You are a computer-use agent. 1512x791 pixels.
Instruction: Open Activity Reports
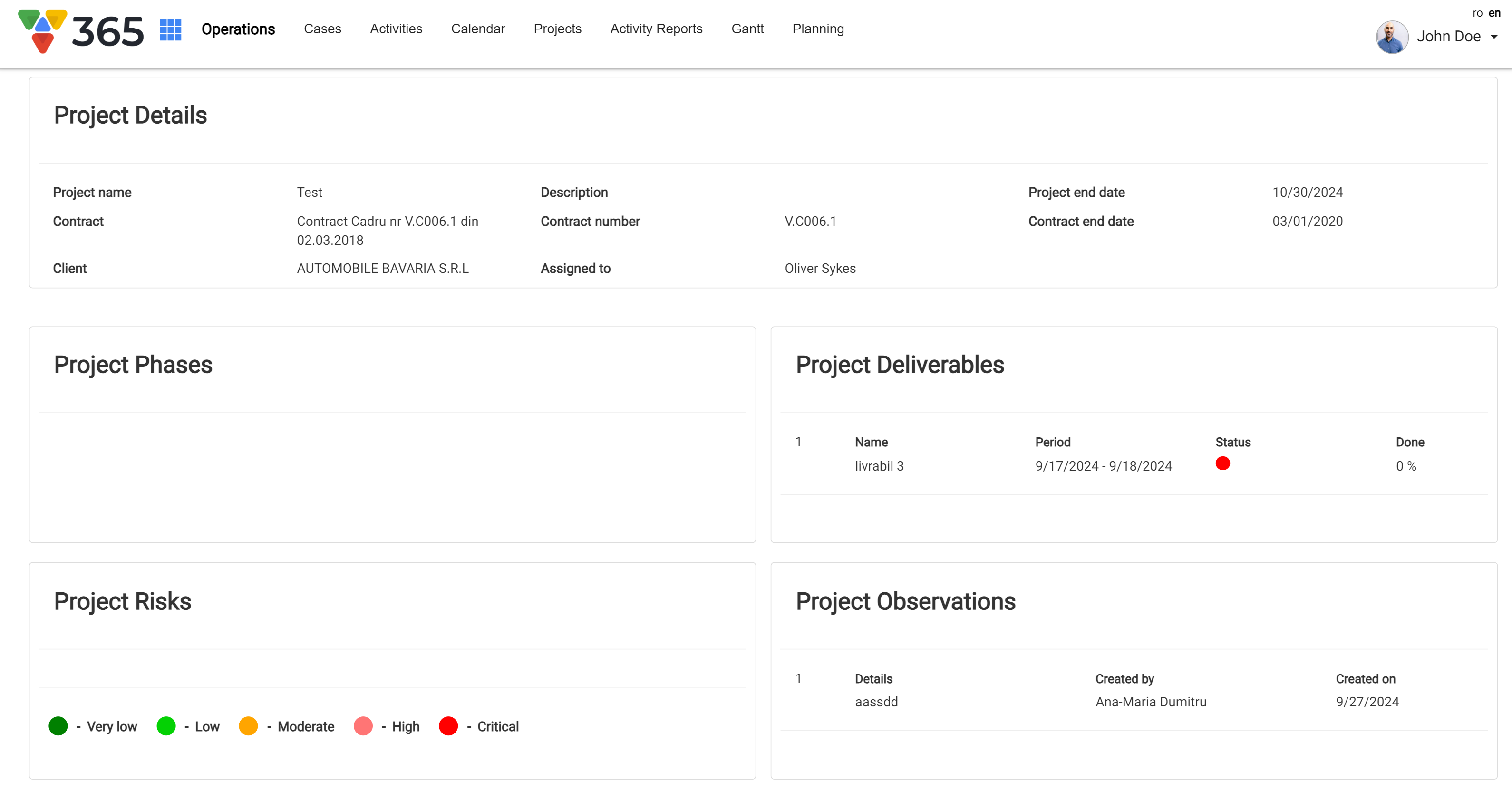click(656, 29)
